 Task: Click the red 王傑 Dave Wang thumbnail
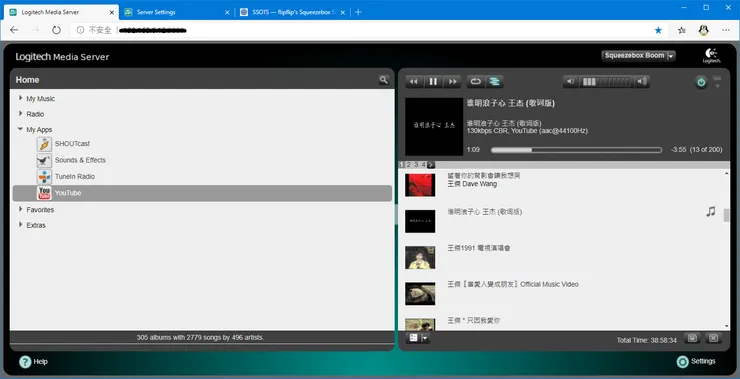[x=420, y=185]
